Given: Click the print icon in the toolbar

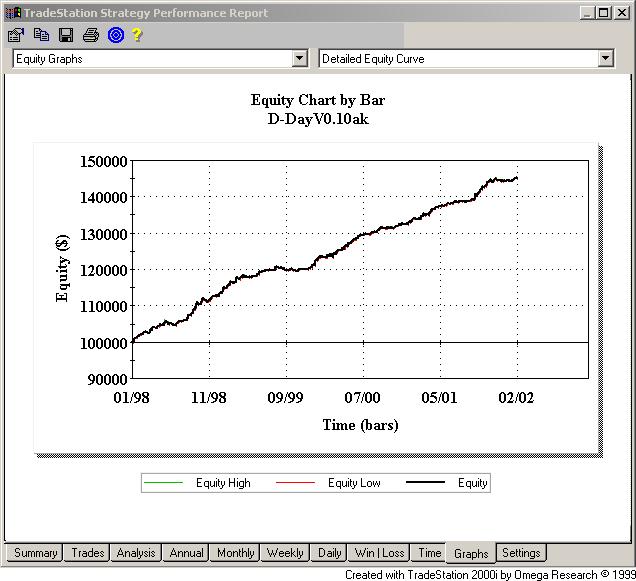Looking at the screenshot, I should click(91, 35).
